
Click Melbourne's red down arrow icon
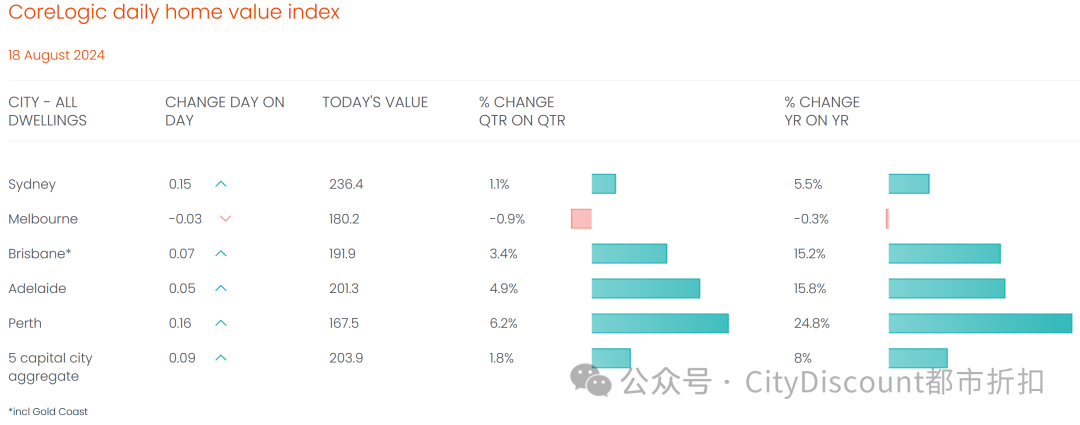click(225, 219)
